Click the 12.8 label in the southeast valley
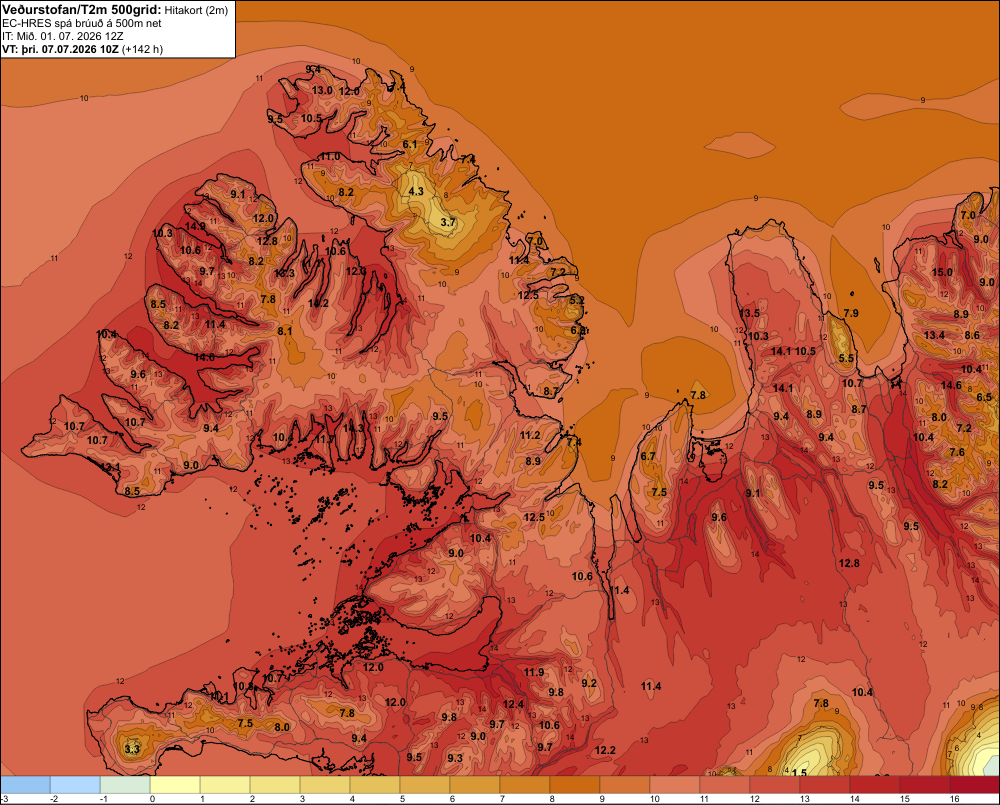 (x=849, y=563)
